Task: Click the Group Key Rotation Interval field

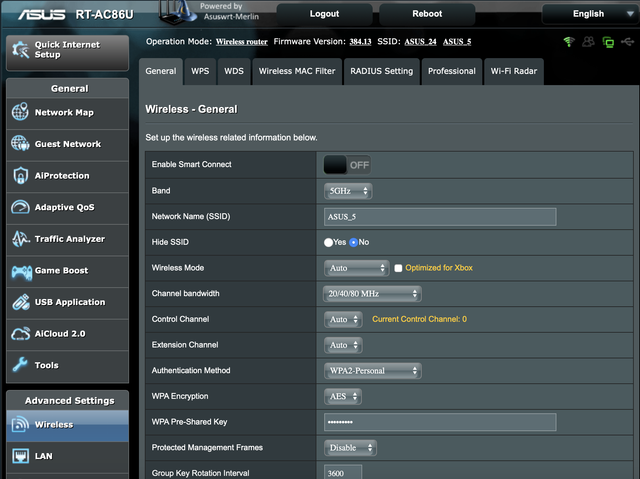Action: (x=343, y=472)
